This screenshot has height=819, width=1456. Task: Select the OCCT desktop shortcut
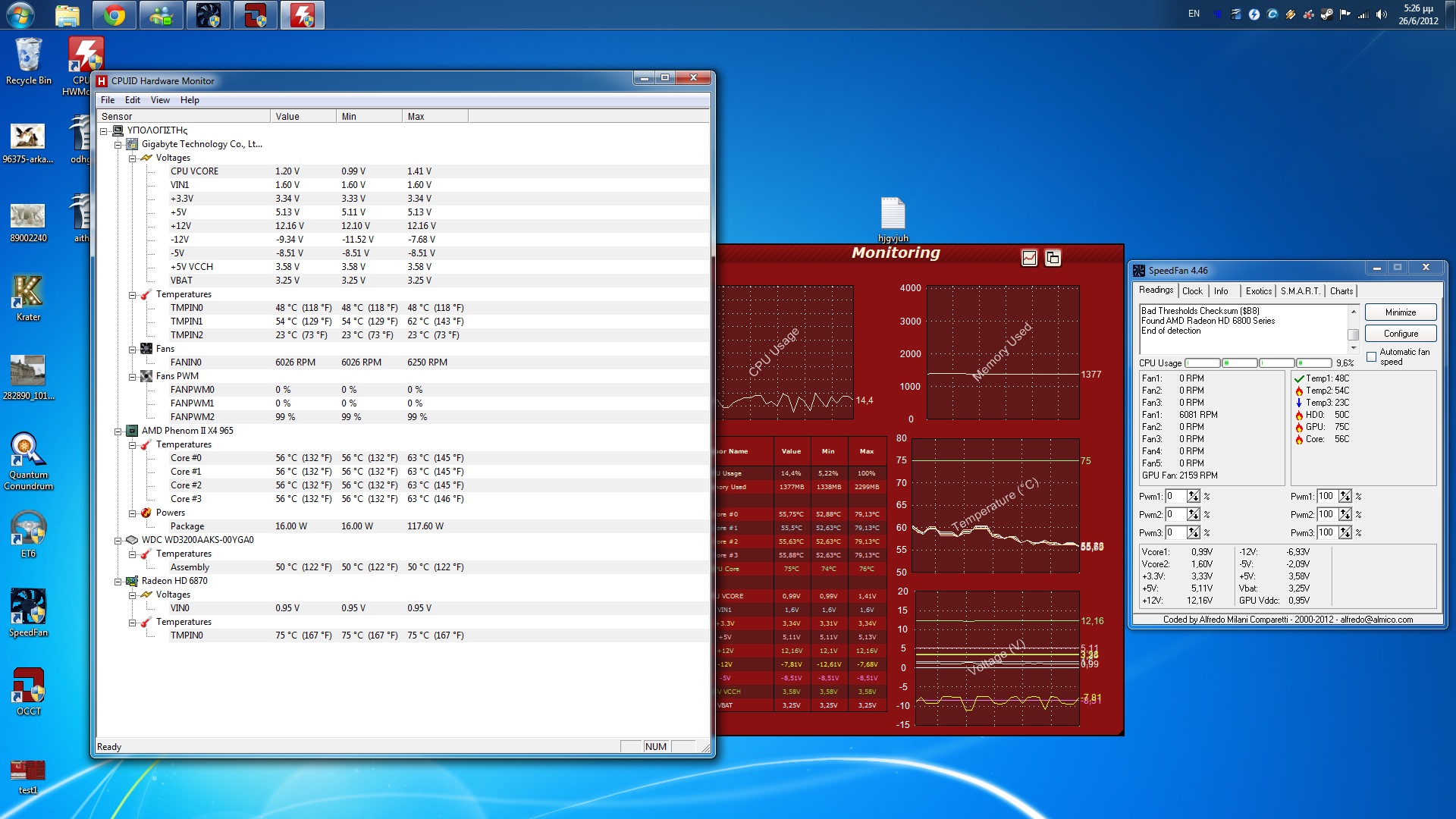point(29,692)
